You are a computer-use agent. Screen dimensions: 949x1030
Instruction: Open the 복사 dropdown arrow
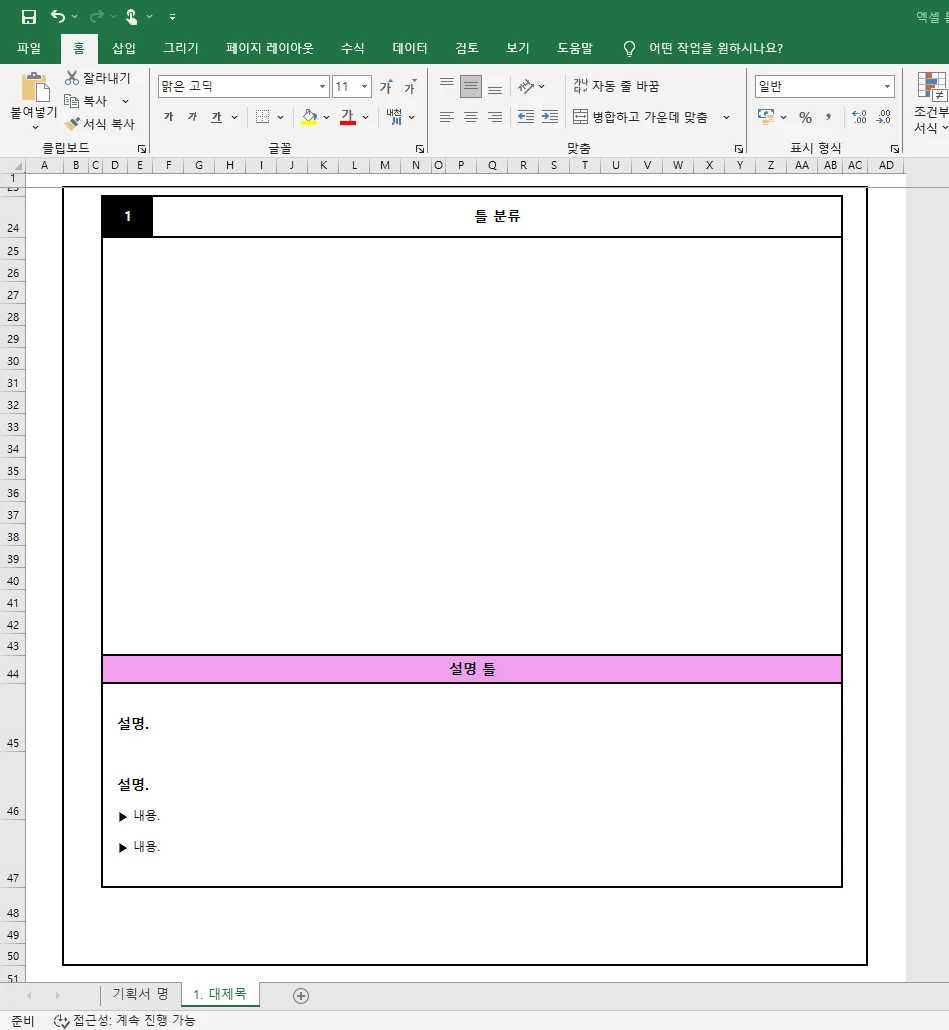(125, 101)
